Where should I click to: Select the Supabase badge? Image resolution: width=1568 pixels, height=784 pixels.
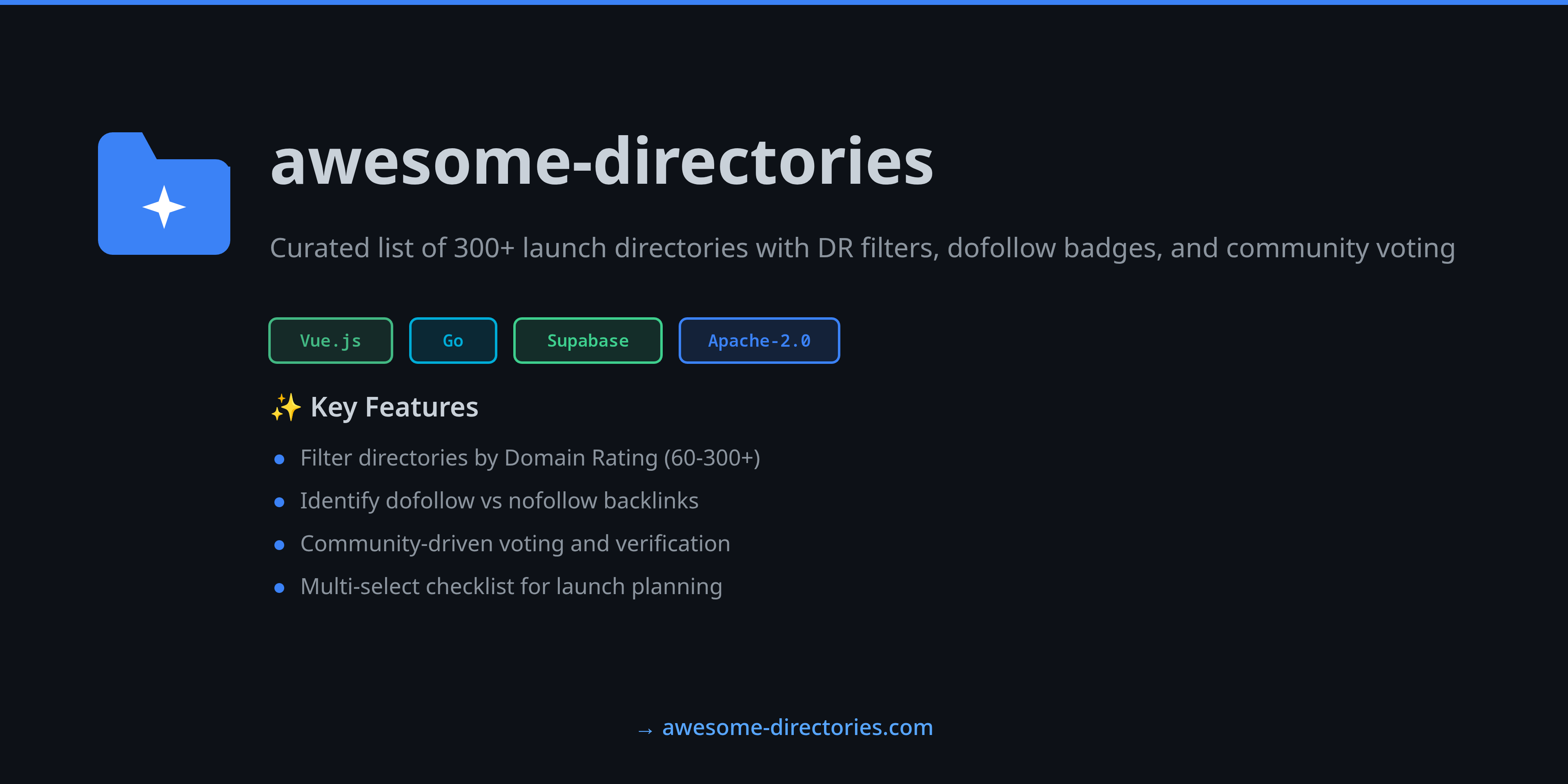pos(588,341)
